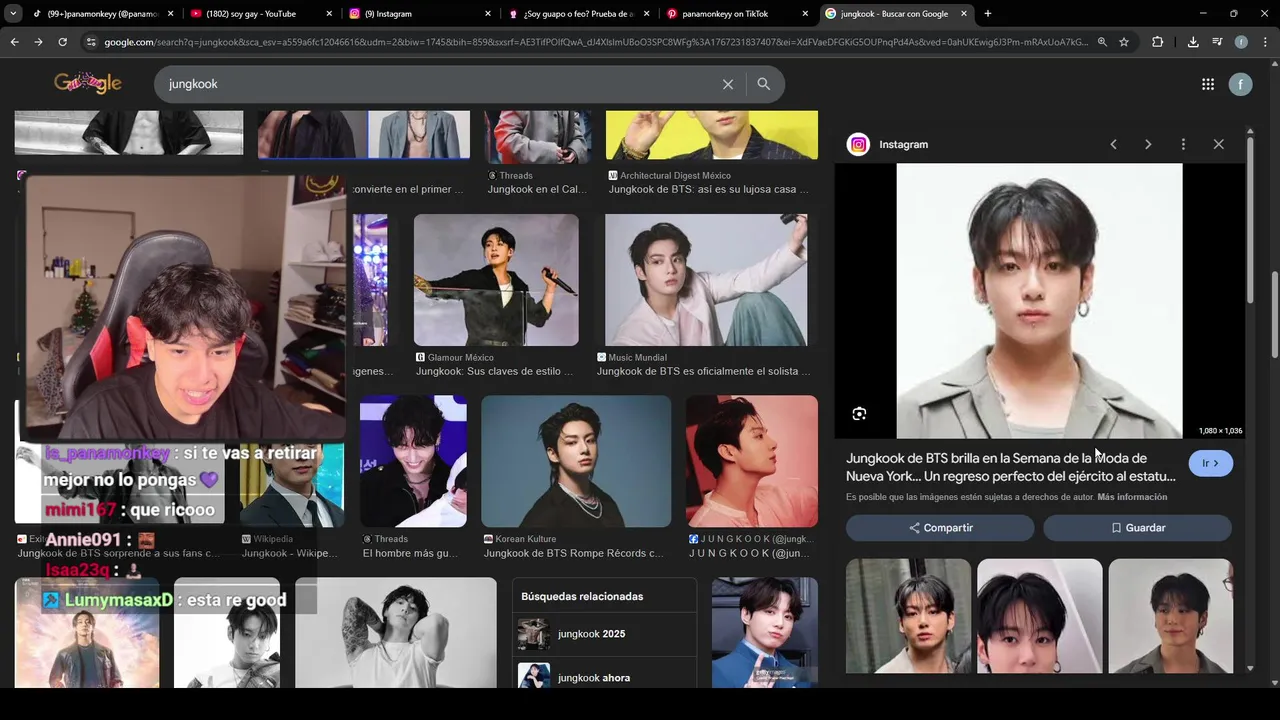Go back using browser back arrow

(x=14, y=42)
